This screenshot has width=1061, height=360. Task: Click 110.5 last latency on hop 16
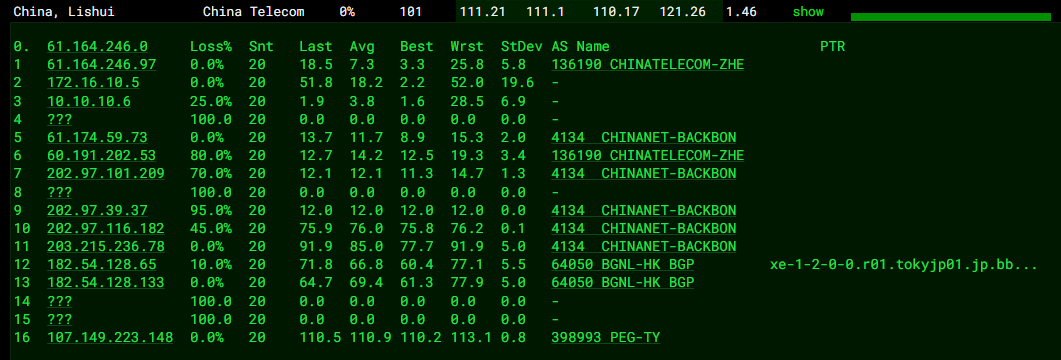tap(320, 337)
